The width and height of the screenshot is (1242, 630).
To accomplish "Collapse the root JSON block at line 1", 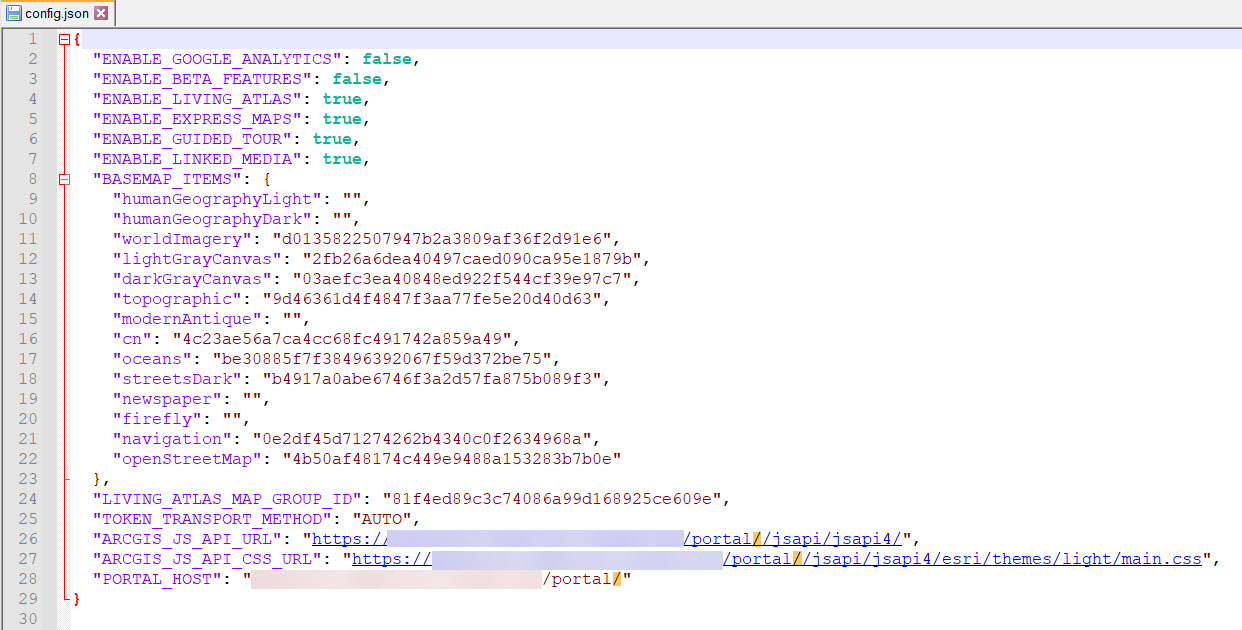I will pos(64,38).
